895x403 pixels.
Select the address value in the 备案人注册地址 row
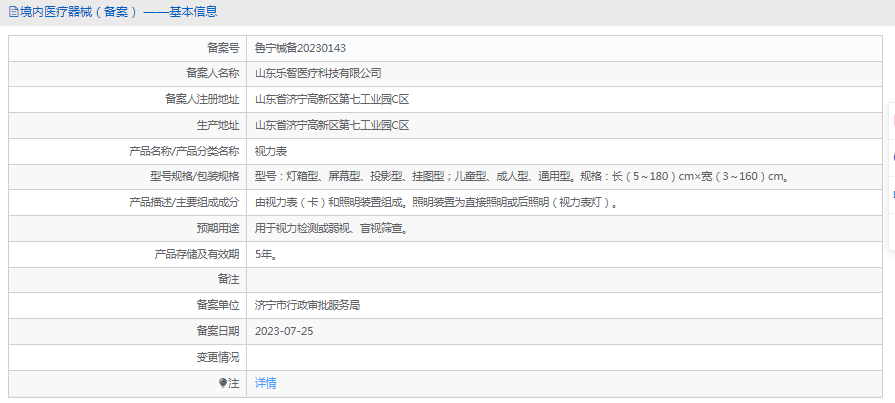click(x=332, y=100)
